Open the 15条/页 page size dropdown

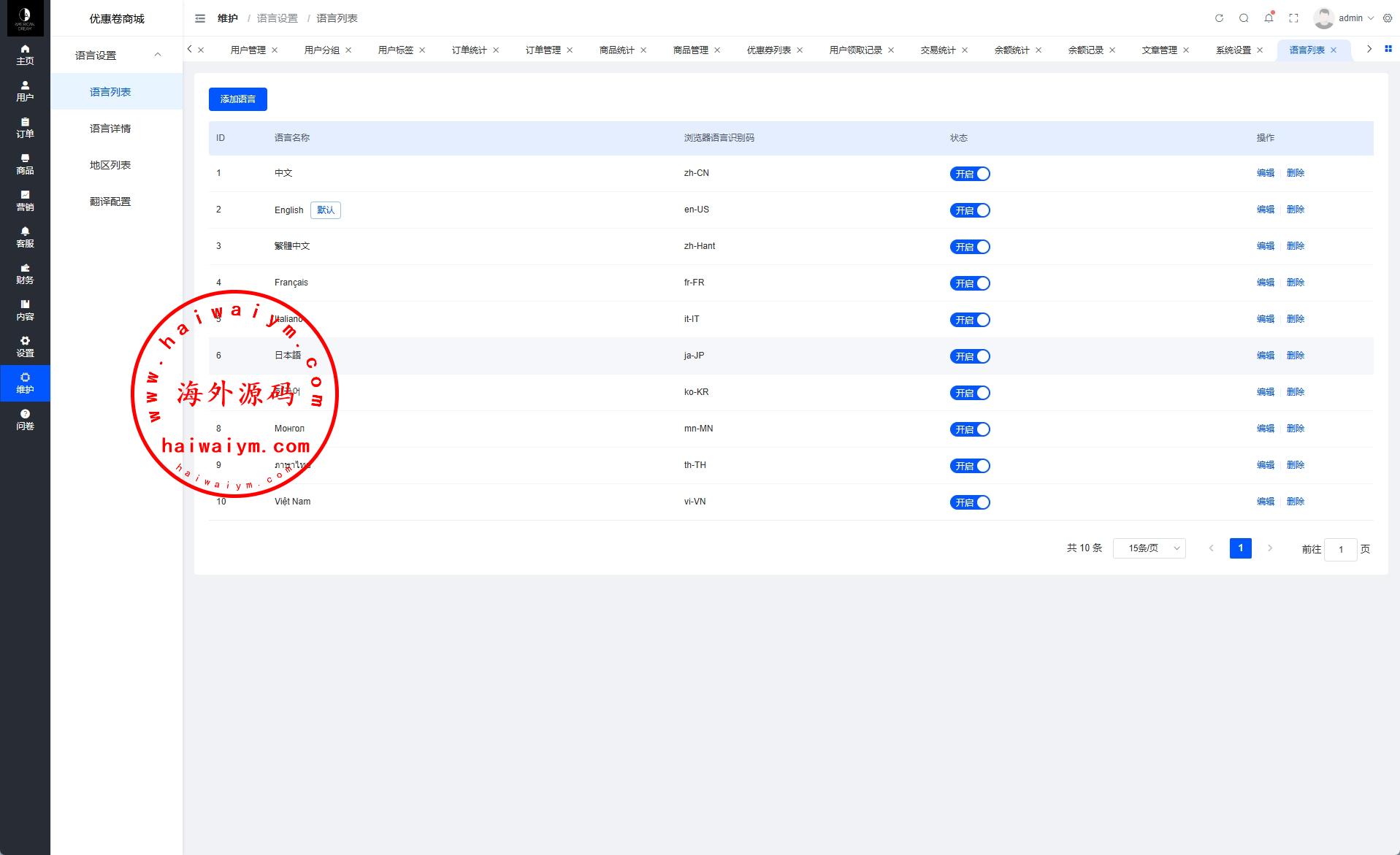coord(1149,548)
